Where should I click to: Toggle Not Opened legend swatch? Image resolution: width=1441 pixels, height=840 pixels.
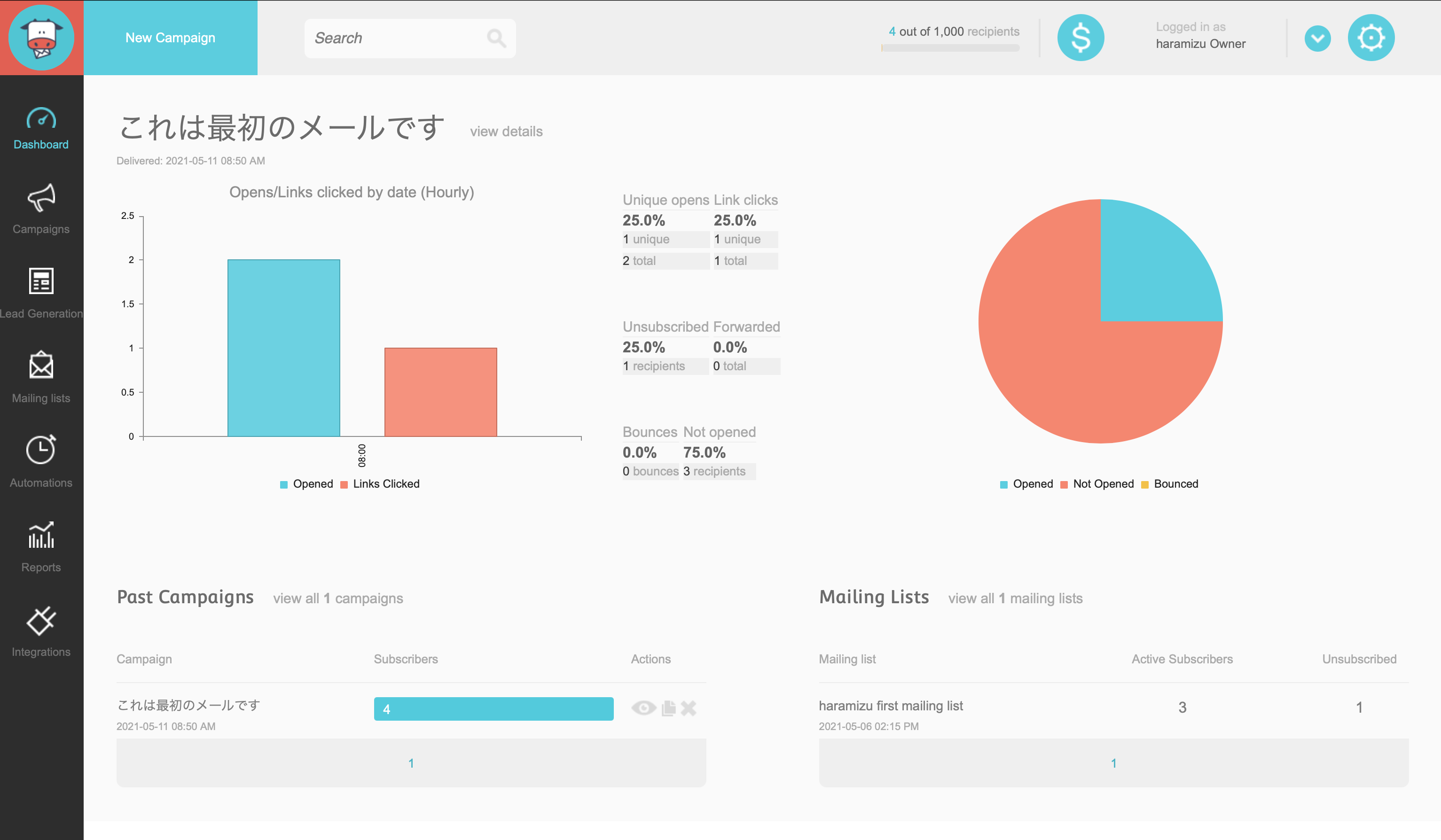click(x=1064, y=484)
